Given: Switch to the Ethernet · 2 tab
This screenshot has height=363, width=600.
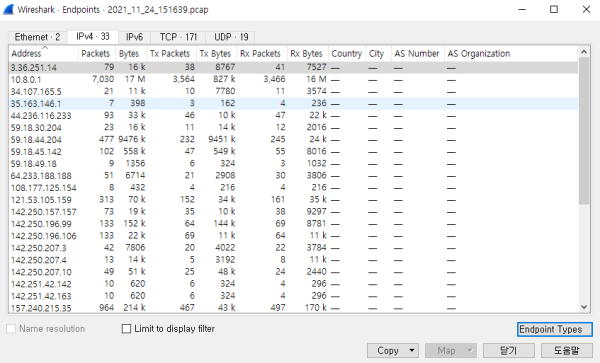Looking at the screenshot, I should pos(37,37).
